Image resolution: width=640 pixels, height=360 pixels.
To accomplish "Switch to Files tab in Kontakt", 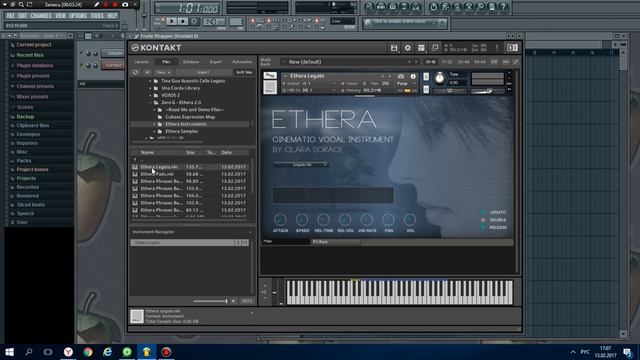I will [166, 62].
